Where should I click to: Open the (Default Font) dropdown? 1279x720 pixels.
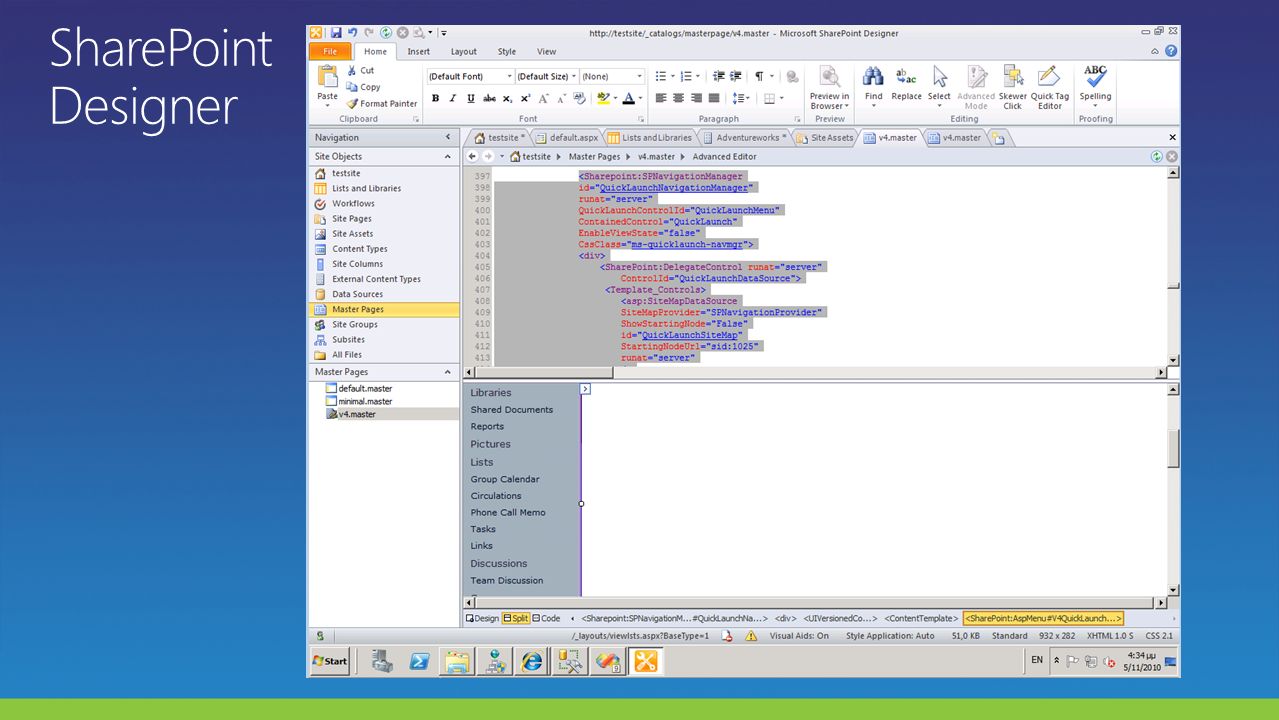(510, 76)
